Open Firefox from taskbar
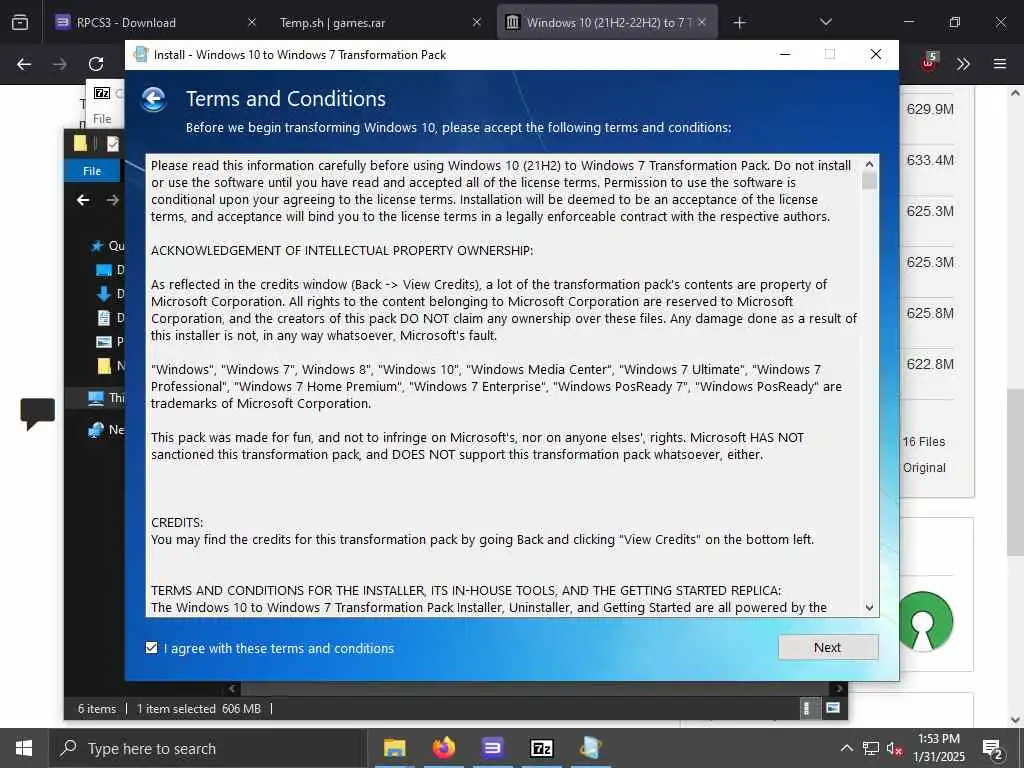1024x768 pixels. click(x=444, y=748)
